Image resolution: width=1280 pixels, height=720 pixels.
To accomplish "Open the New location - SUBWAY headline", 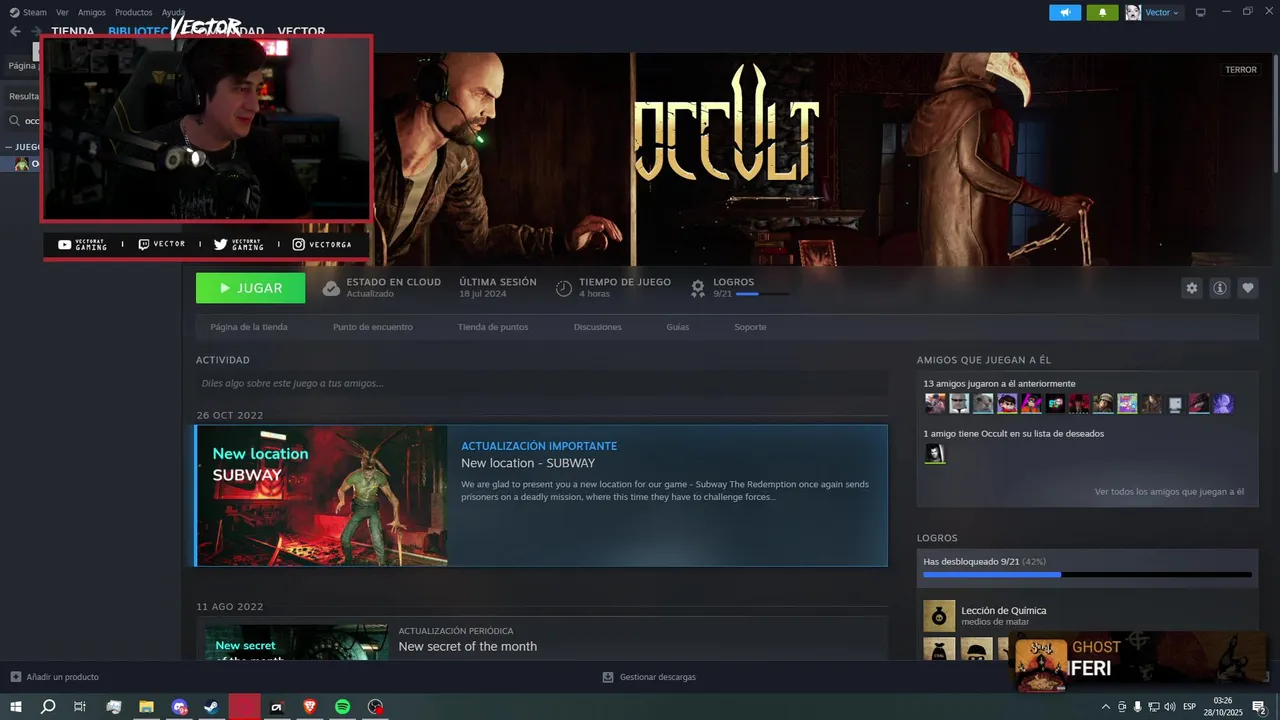I will click(x=528, y=463).
